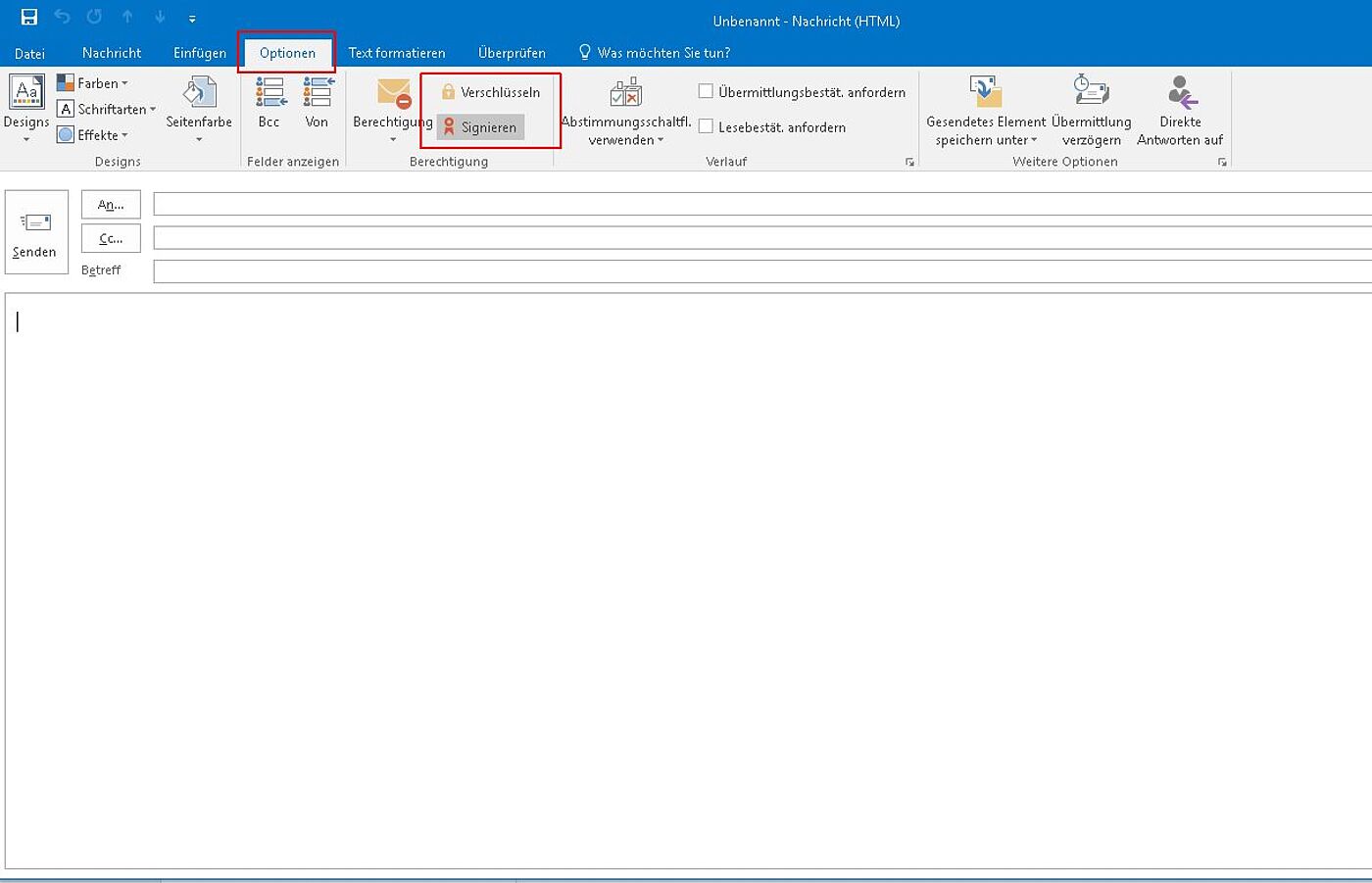This screenshot has width=1372, height=883.
Task: Toggle Signieren digital signature
Action: click(480, 127)
